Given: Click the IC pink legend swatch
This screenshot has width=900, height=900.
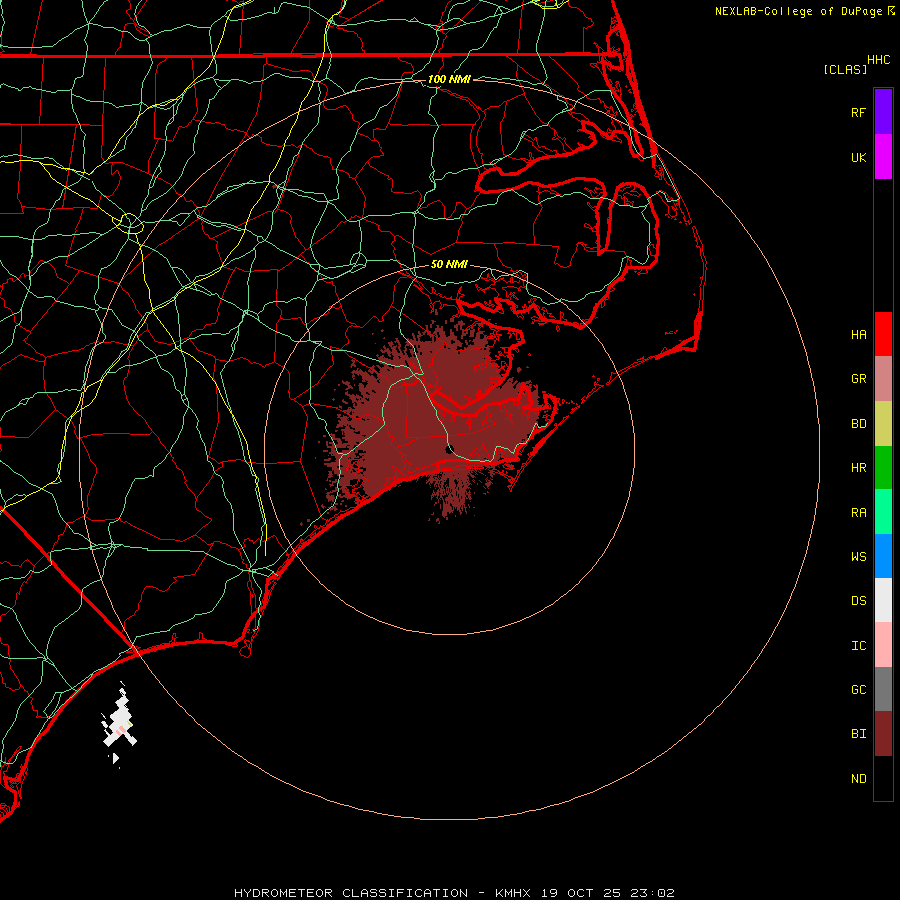Looking at the screenshot, I should [883, 645].
